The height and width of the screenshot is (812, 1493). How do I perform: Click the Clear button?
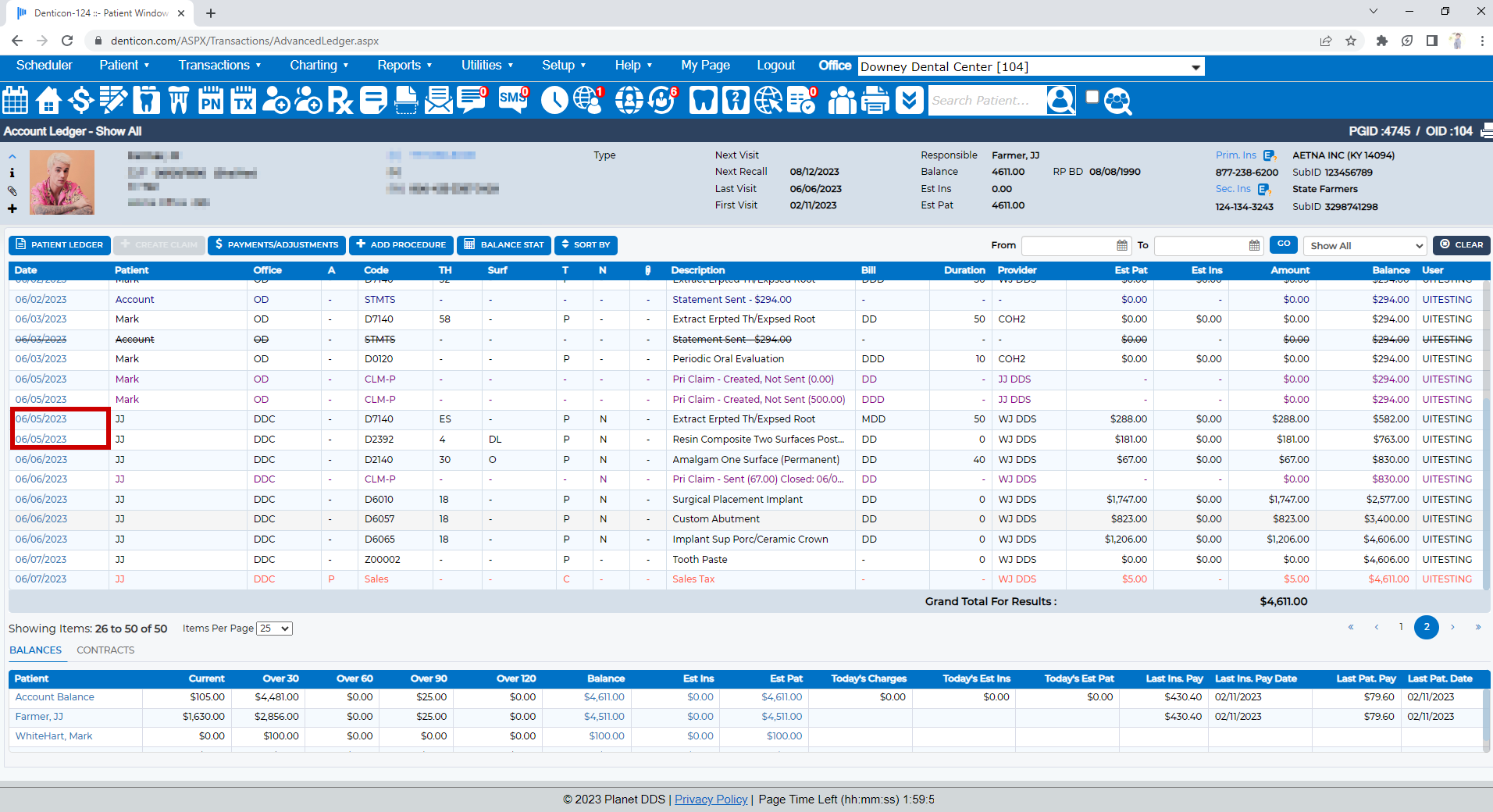(1461, 245)
